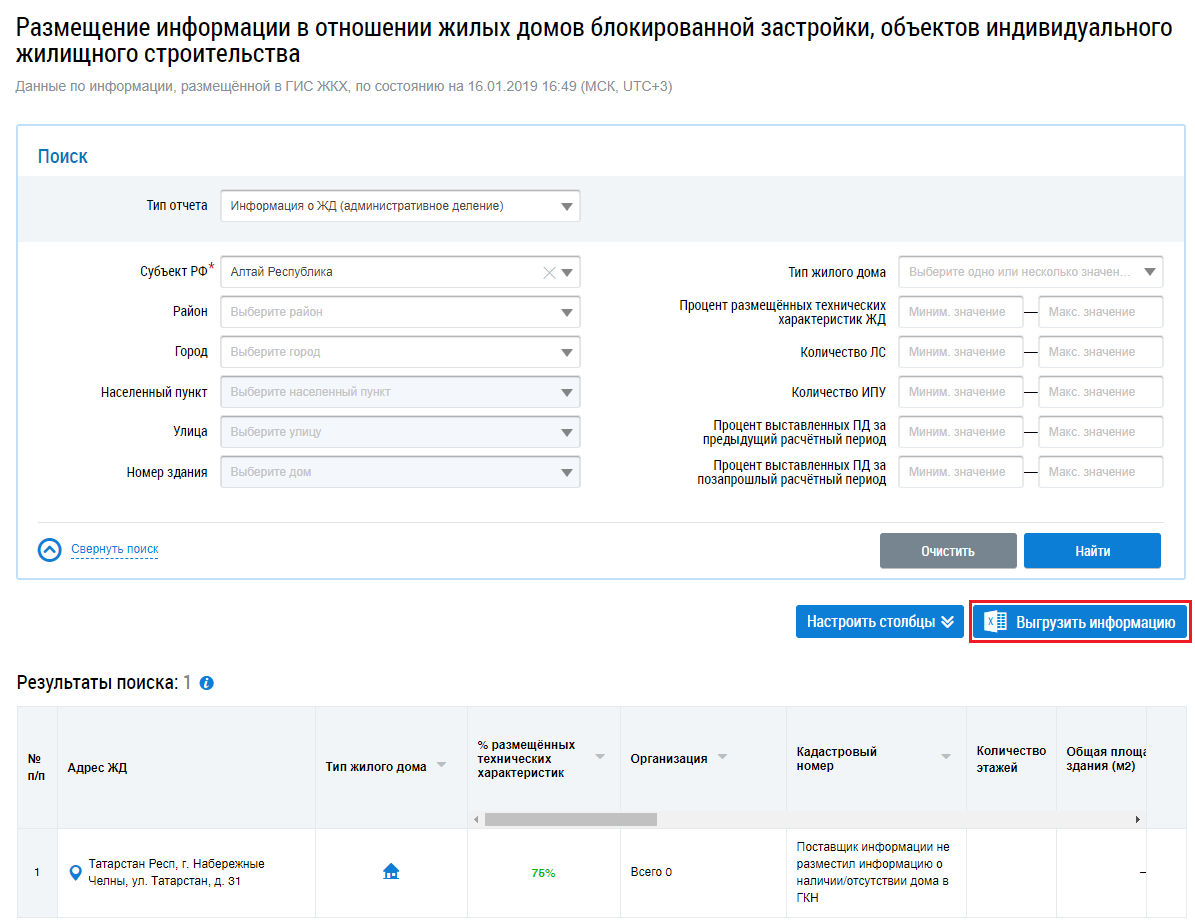Viewport: 1195px width, 924px height.
Task: Open filter arrow for Организация column
Action: point(722,757)
